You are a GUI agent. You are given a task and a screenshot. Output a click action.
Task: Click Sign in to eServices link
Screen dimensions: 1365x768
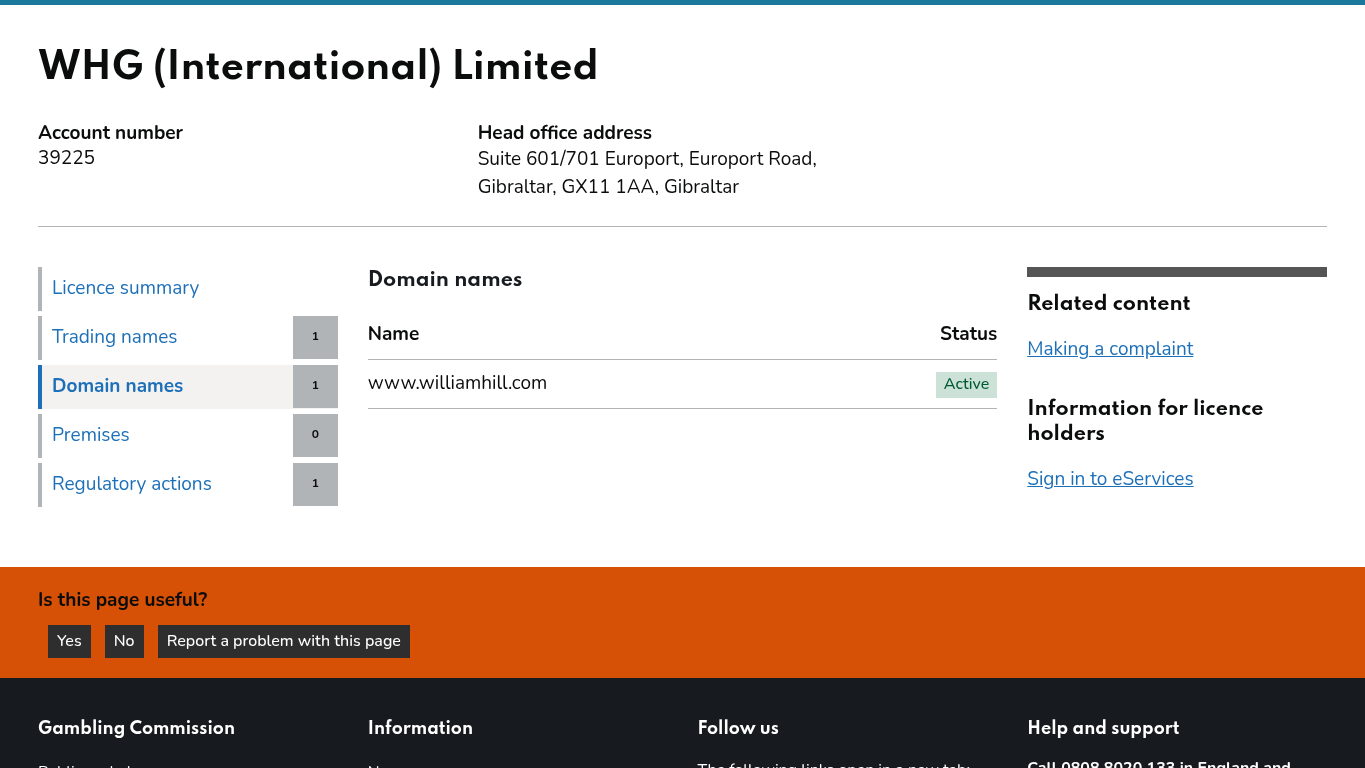tap(1110, 479)
